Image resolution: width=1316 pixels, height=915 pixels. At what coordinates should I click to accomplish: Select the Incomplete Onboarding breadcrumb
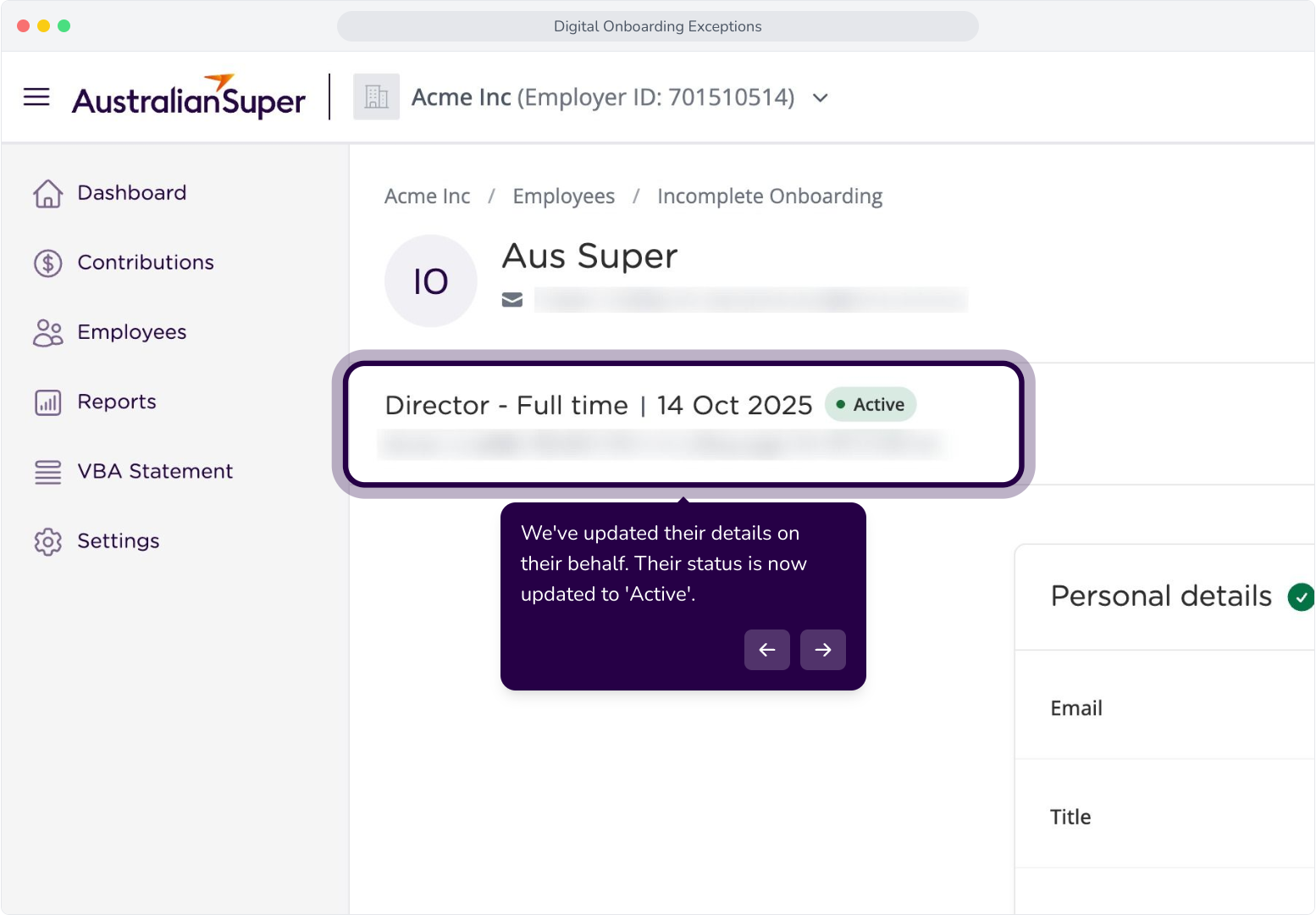click(770, 197)
